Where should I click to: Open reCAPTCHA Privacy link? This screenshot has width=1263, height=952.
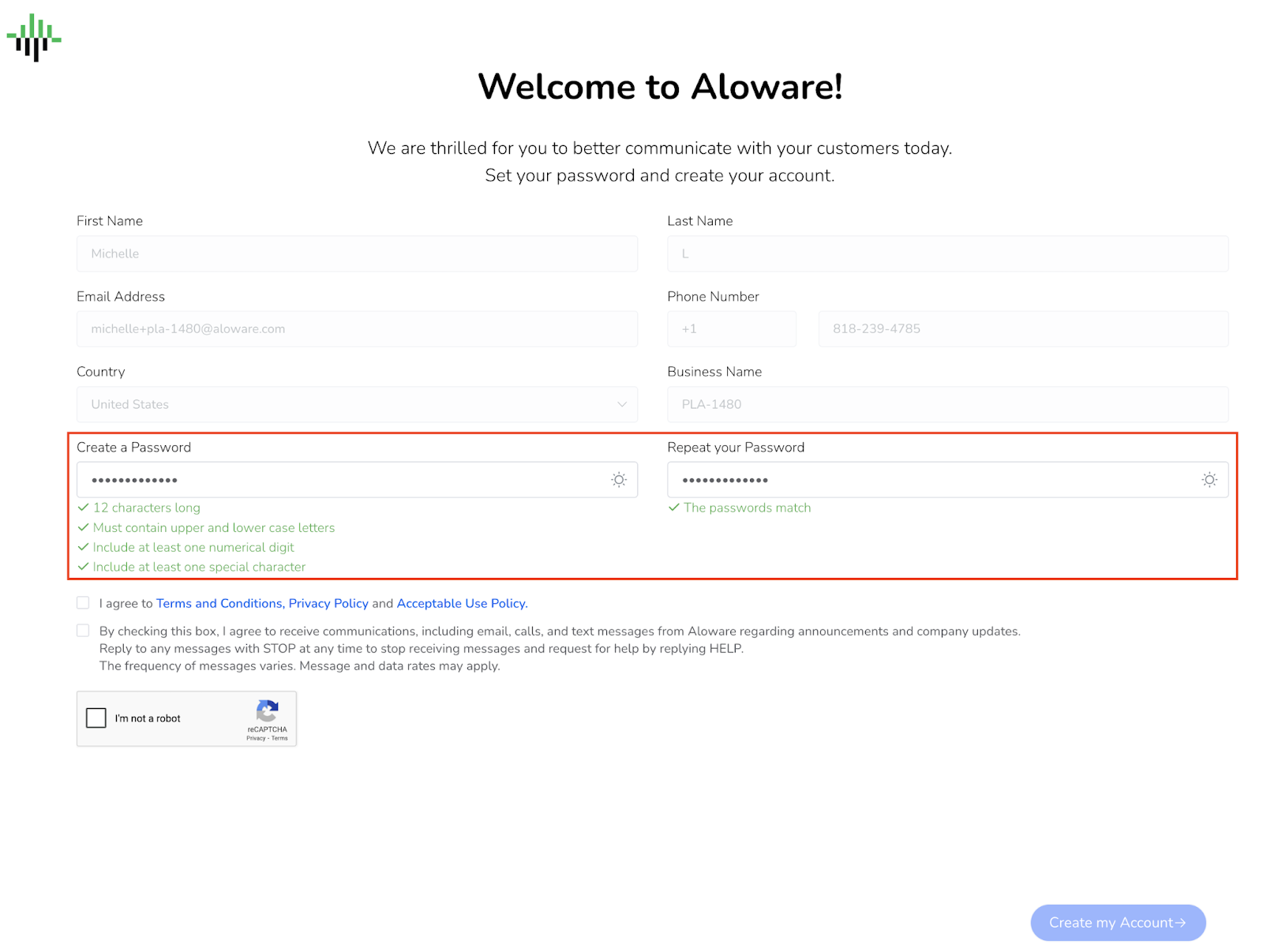pos(256,738)
